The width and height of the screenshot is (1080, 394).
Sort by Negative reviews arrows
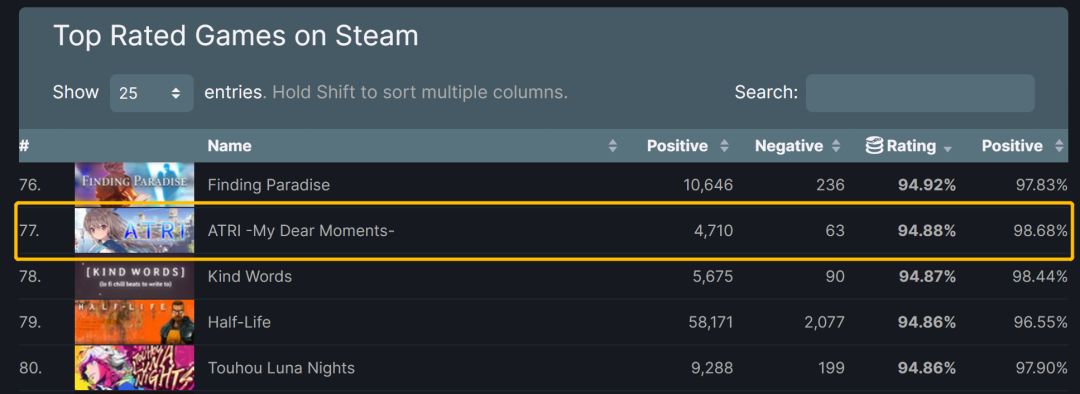[x=836, y=146]
